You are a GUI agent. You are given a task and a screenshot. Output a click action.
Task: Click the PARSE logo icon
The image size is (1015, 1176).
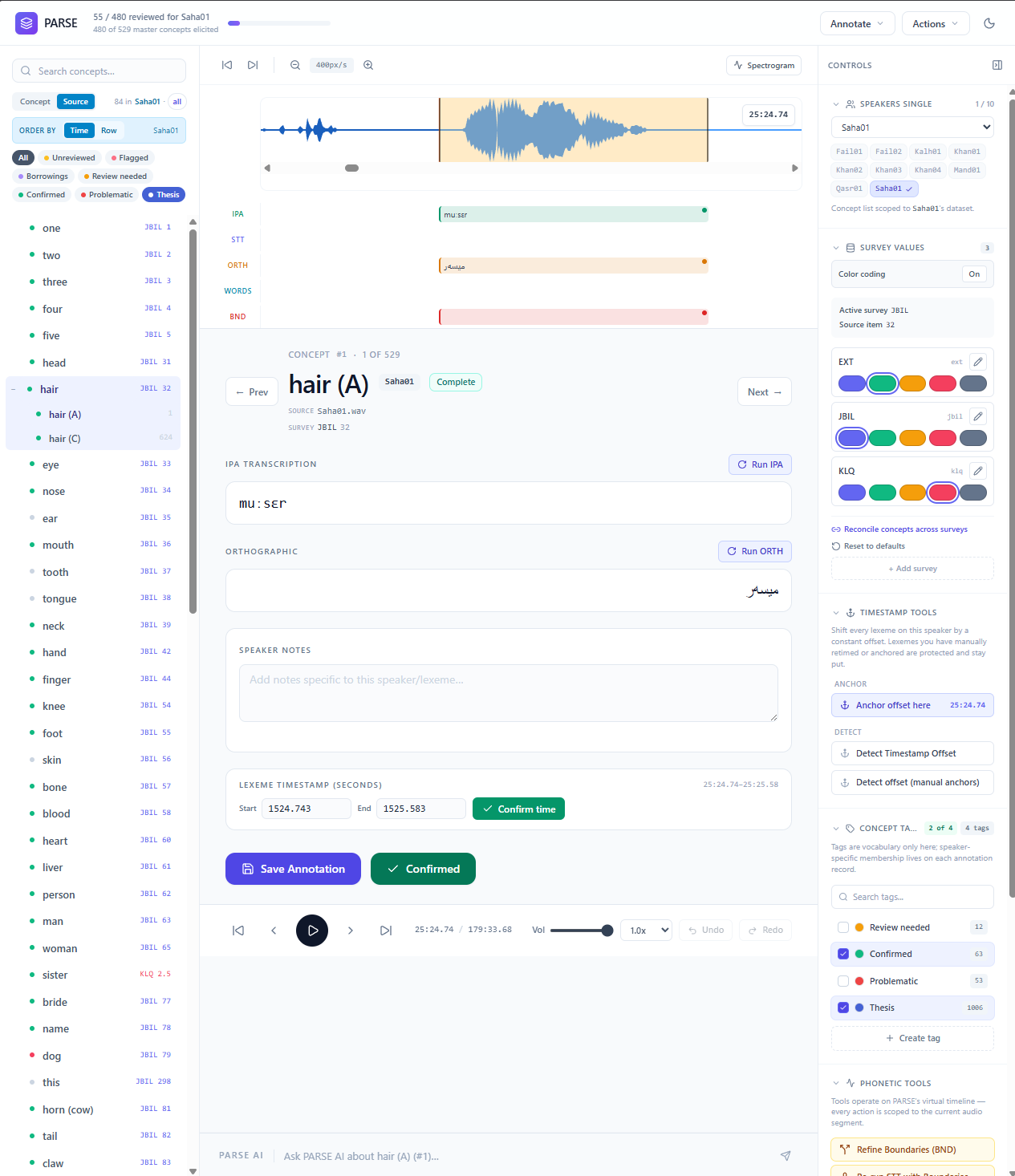click(x=26, y=23)
